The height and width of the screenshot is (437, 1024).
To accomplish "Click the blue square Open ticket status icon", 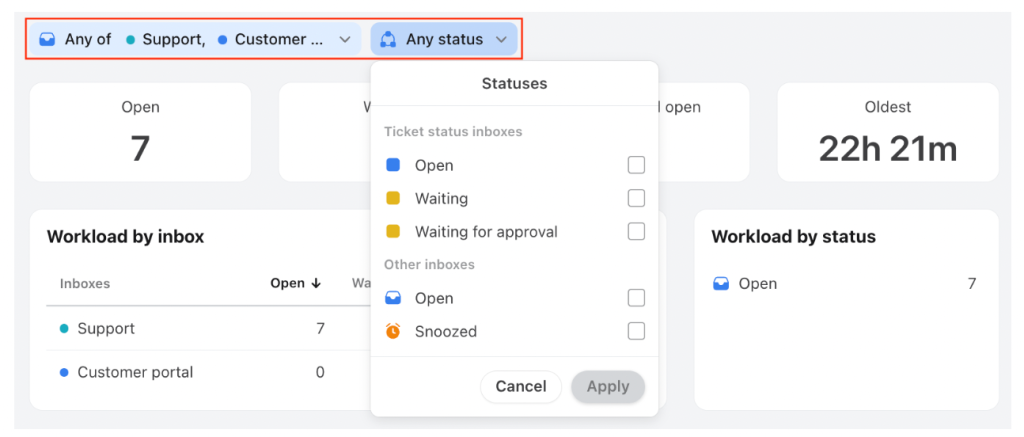I will 393,165.
